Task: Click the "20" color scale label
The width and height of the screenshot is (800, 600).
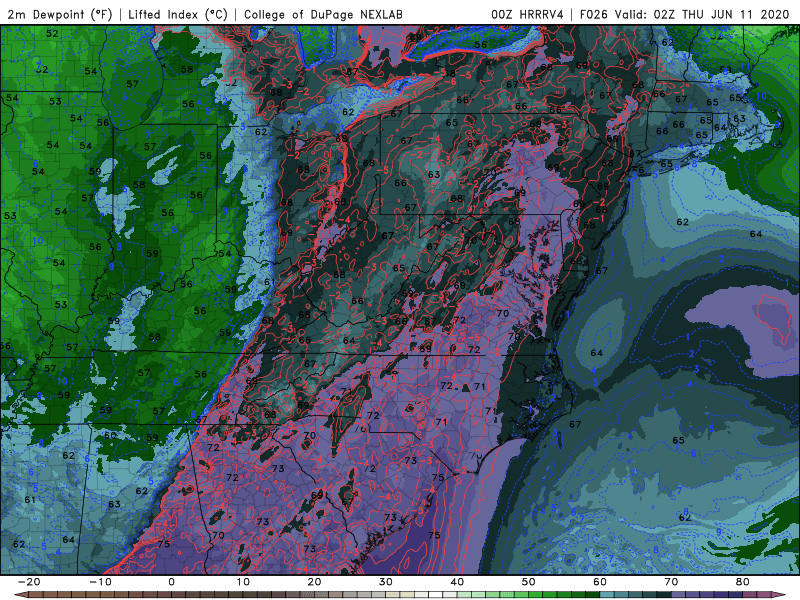Action: [x=314, y=582]
